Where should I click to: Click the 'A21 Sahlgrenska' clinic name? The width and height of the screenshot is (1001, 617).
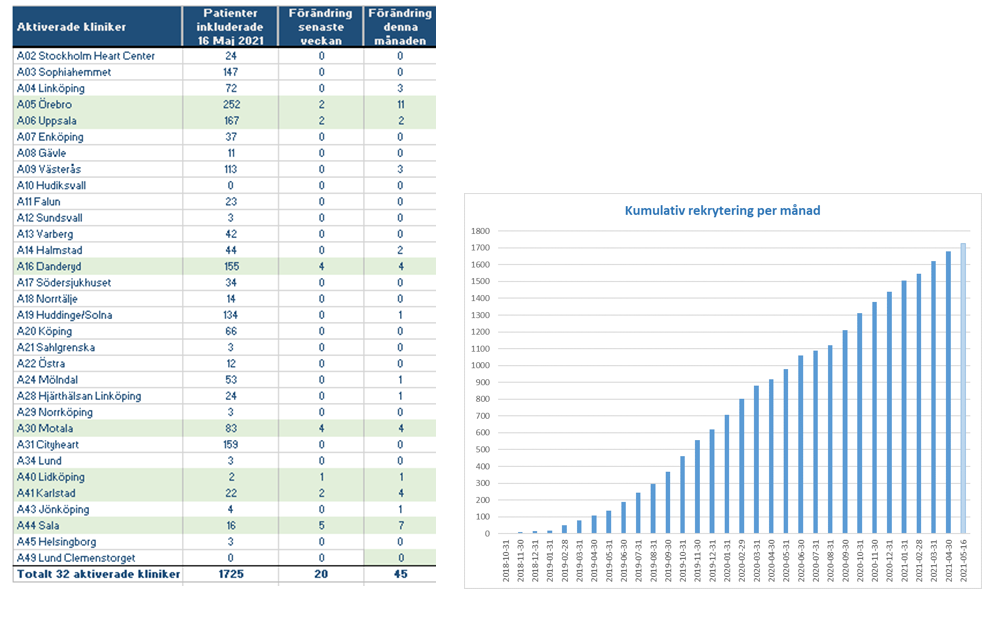[56, 347]
